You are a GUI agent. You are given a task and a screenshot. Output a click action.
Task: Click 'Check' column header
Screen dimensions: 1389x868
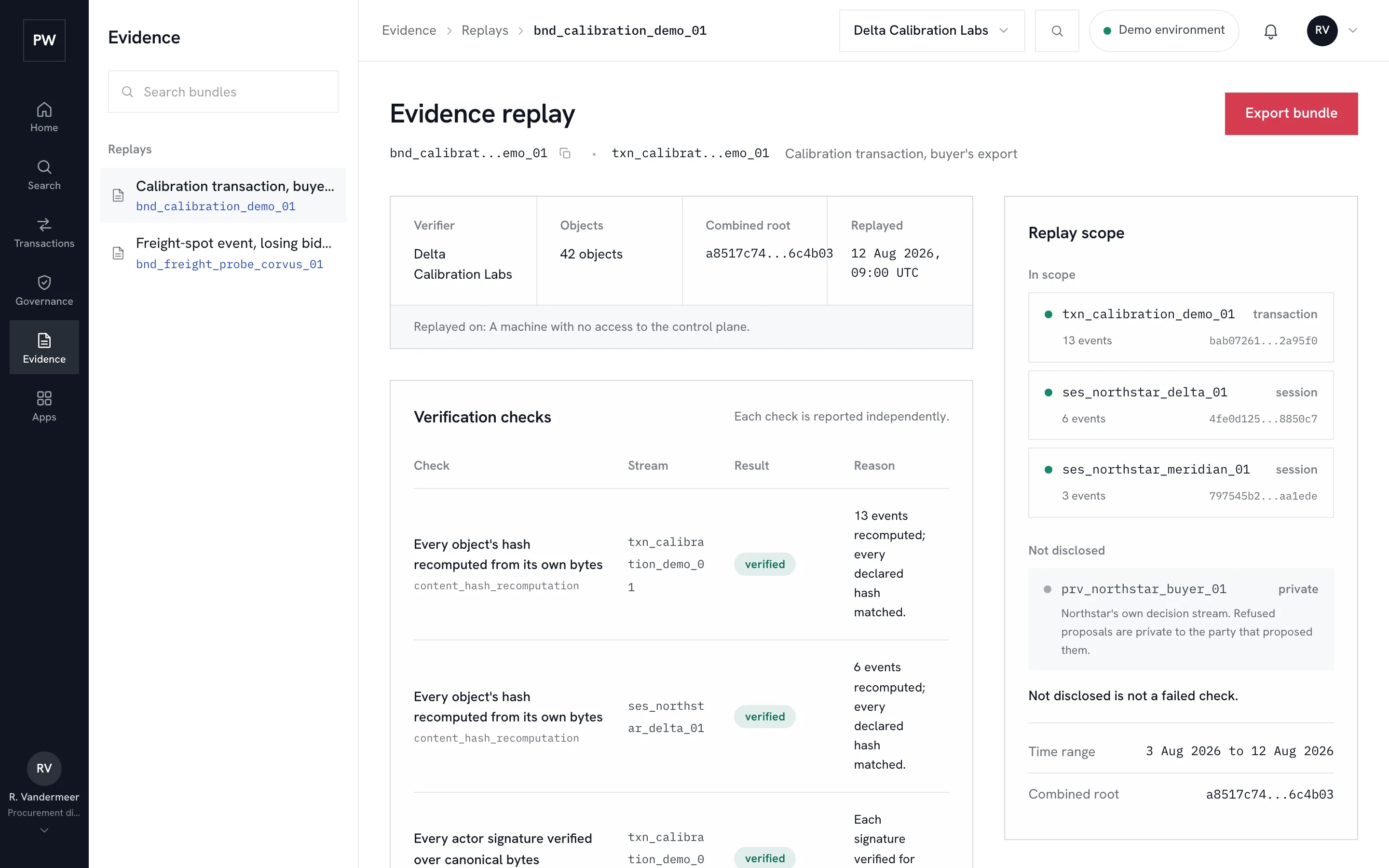[x=432, y=465]
